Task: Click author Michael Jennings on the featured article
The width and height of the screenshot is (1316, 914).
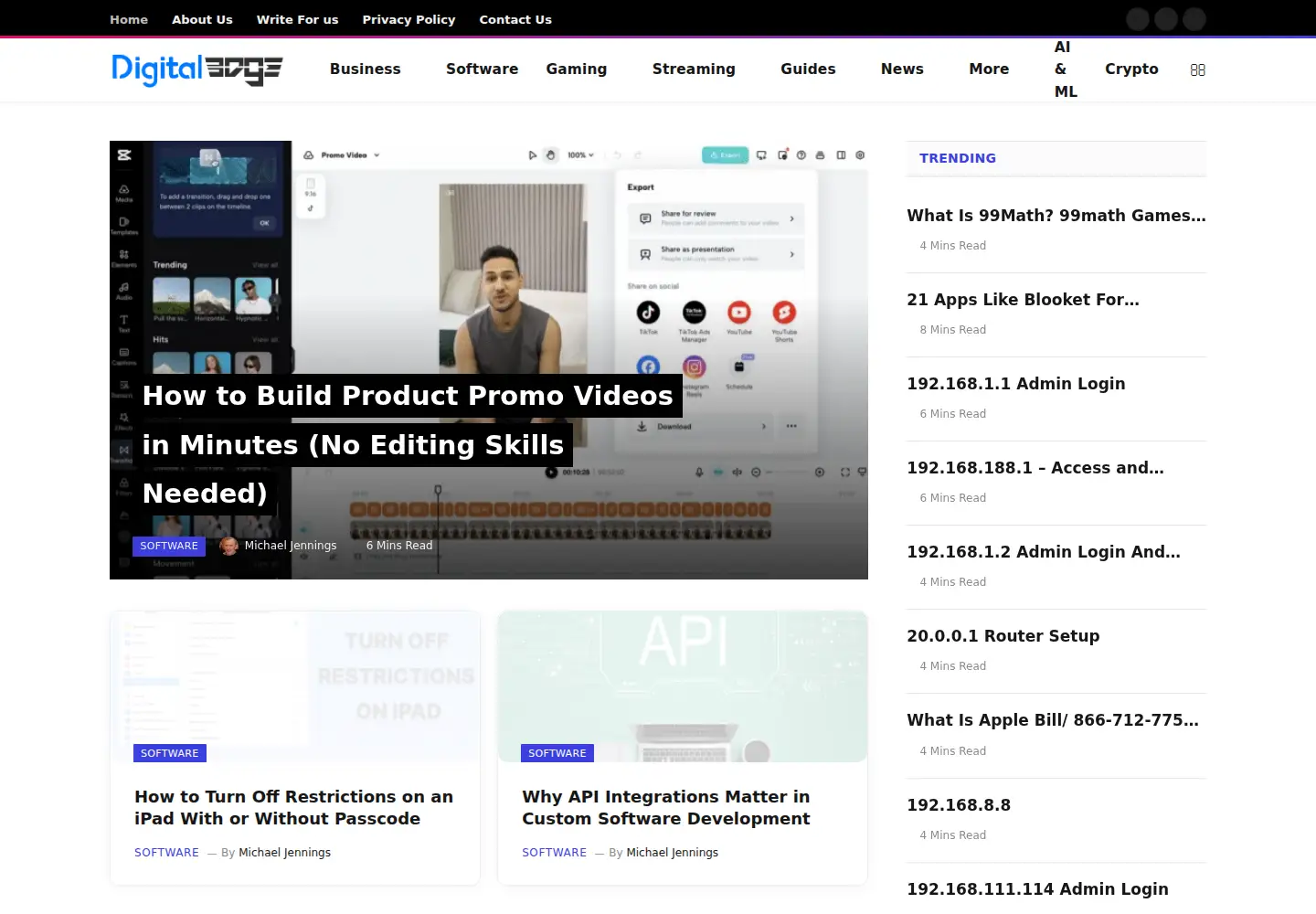Action: (x=291, y=546)
